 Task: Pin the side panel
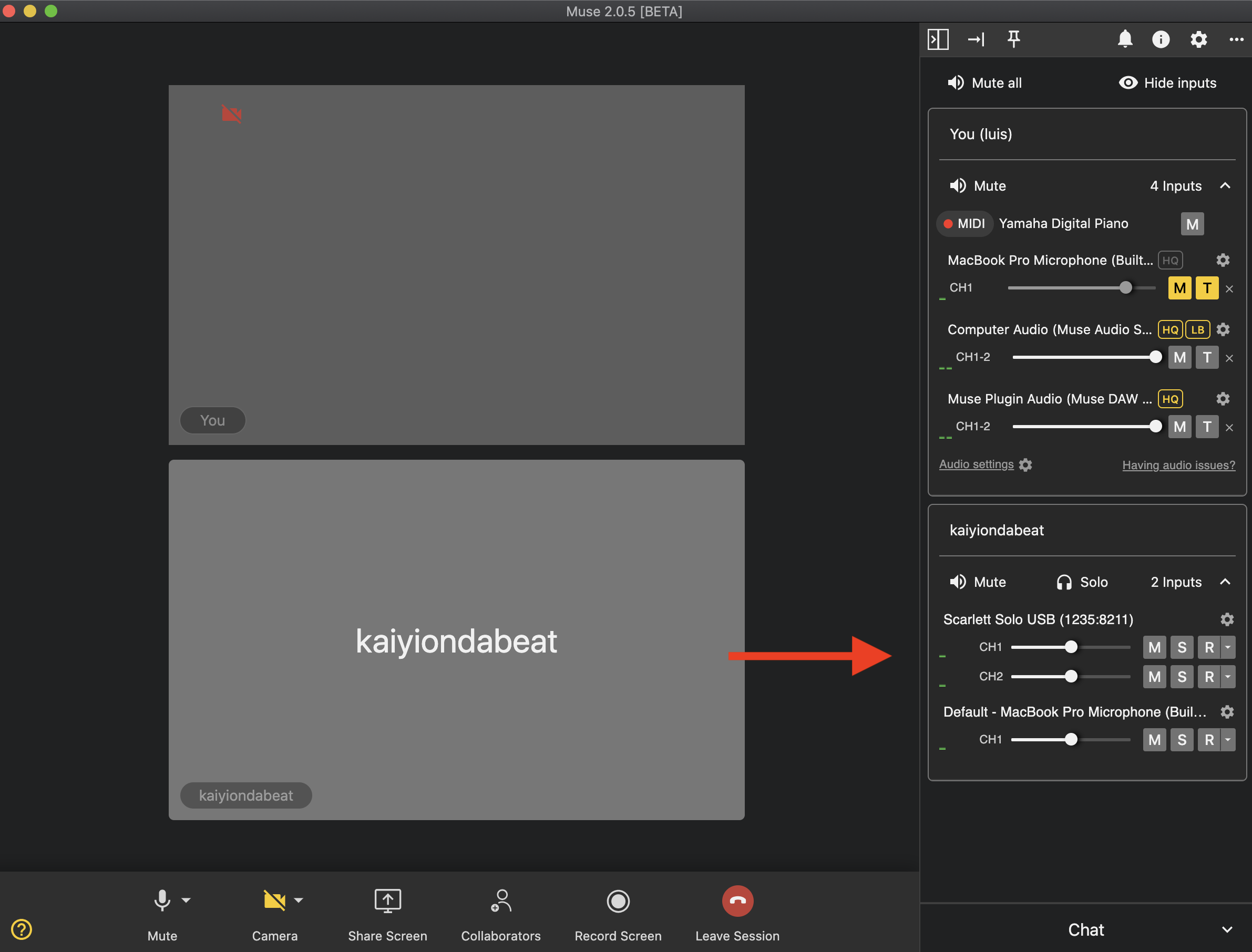tap(1013, 39)
